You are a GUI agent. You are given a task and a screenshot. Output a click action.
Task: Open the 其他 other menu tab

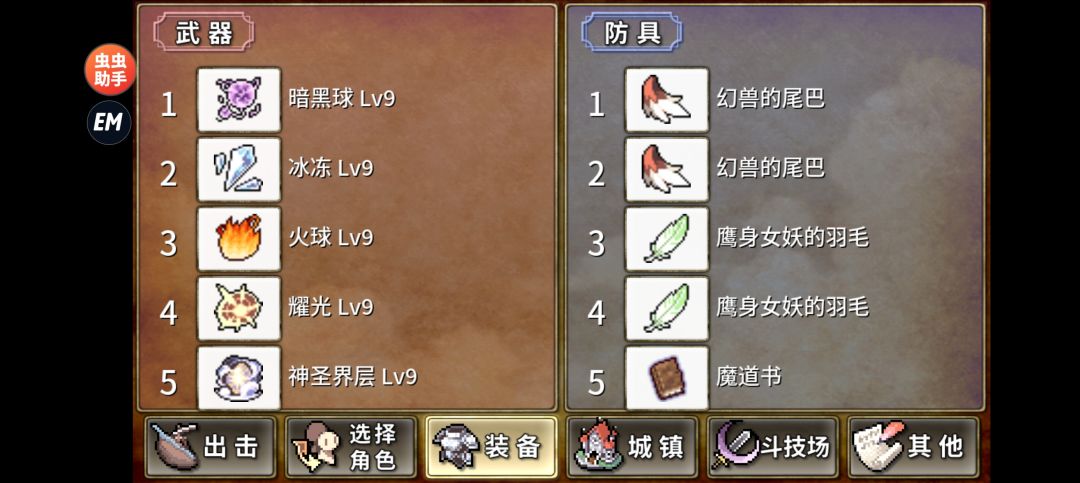(x=913, y=447)
